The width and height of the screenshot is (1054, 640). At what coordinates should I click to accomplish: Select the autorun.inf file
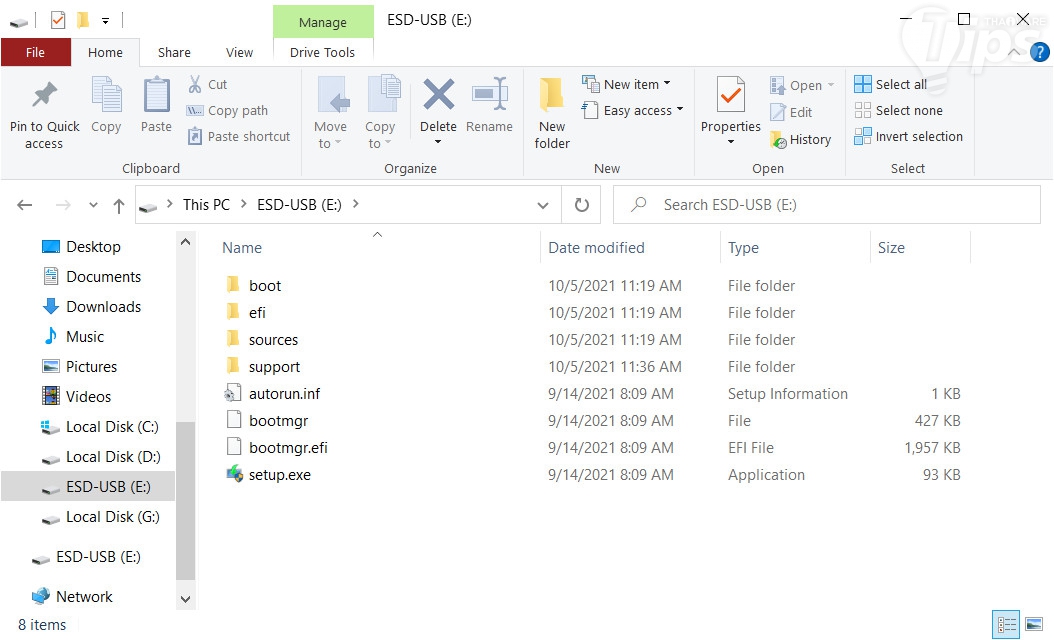pyautogui.click(x=284, y=393)
